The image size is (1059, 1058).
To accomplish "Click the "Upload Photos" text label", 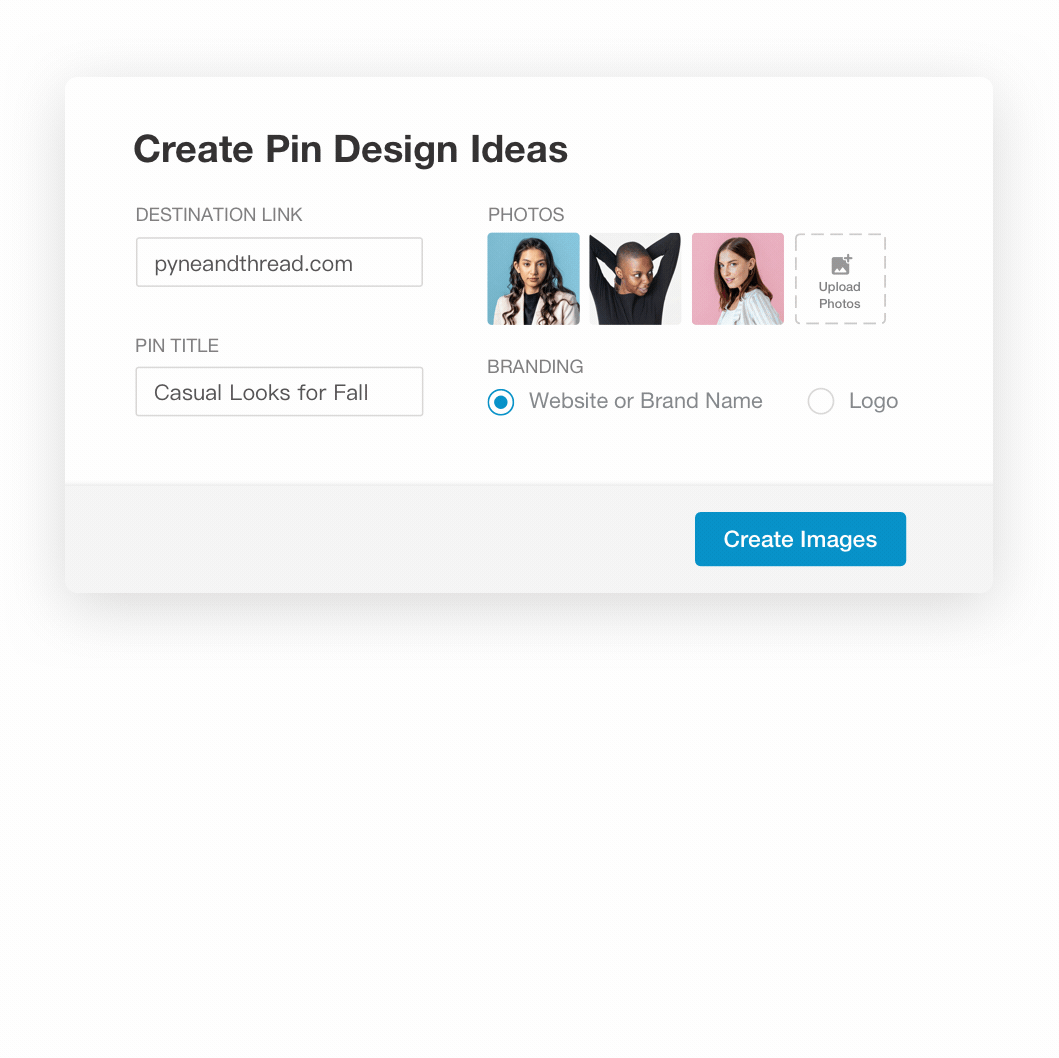I will pos(840,295).
